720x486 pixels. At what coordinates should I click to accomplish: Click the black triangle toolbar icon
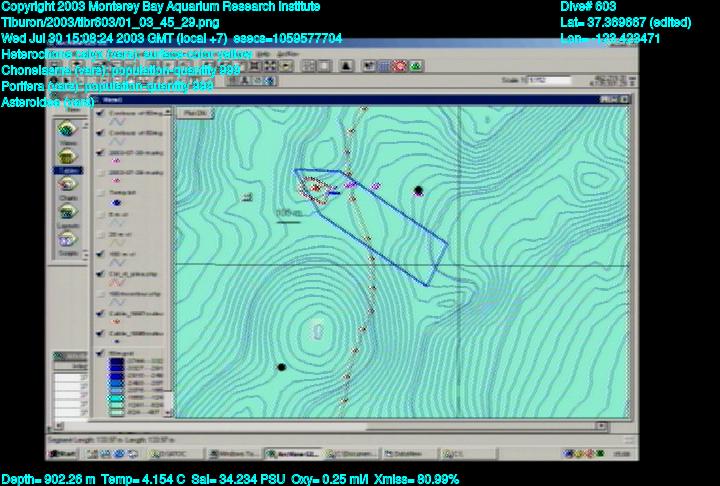pos(347,65)
